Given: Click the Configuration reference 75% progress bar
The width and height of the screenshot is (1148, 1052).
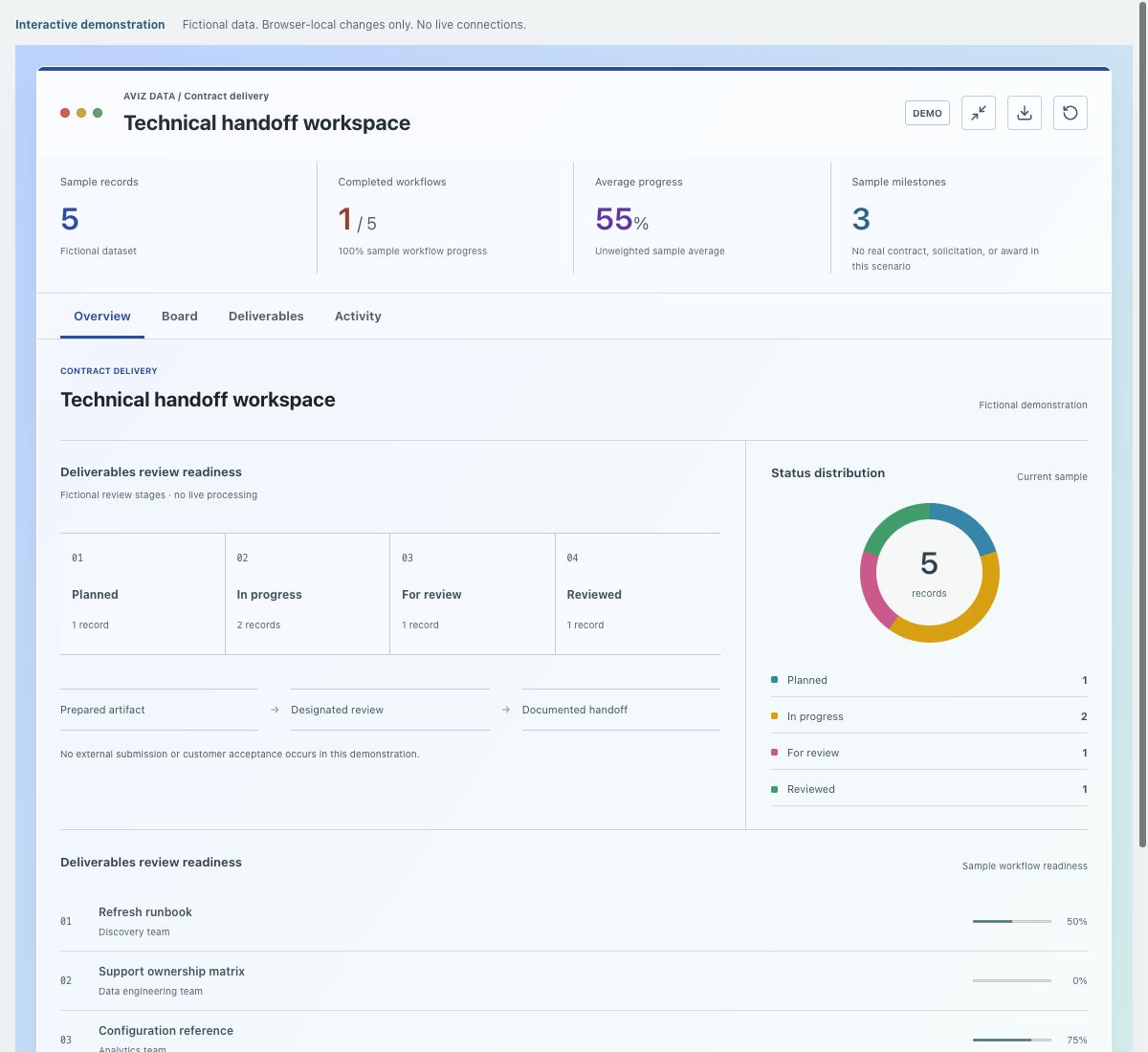Looking at the screenshot, I should (x=1012, y=1040).
